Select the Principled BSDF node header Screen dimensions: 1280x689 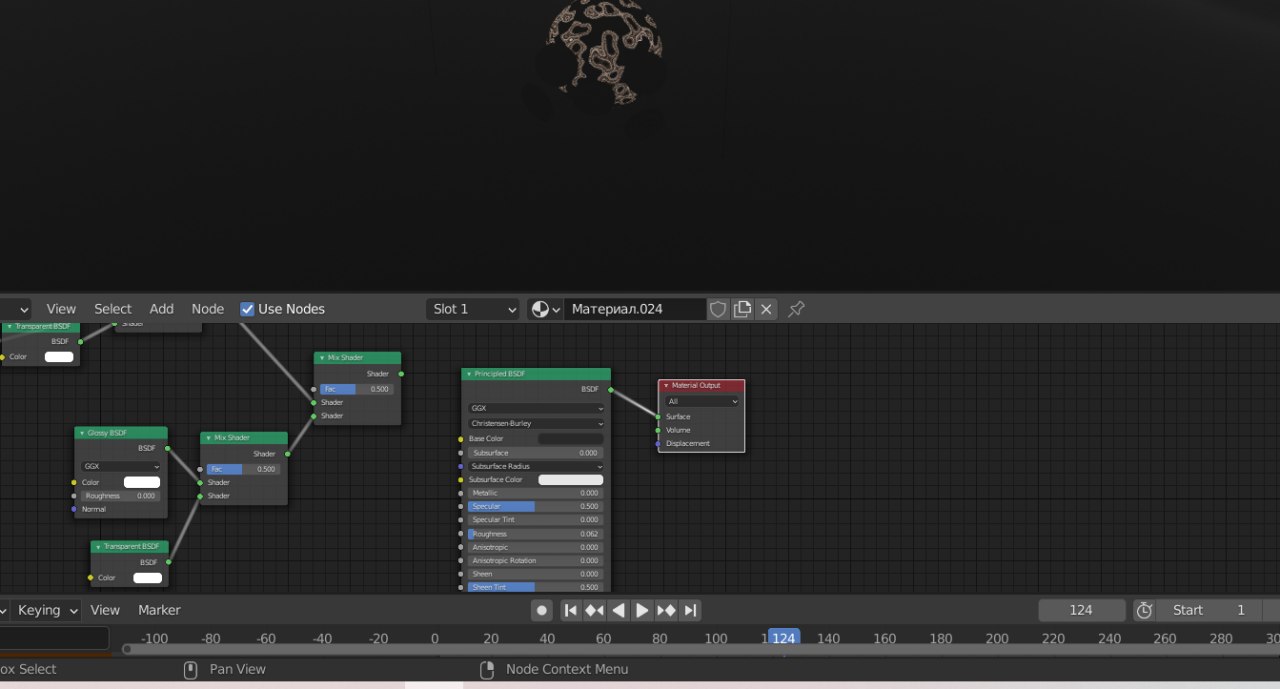(536, 374)
